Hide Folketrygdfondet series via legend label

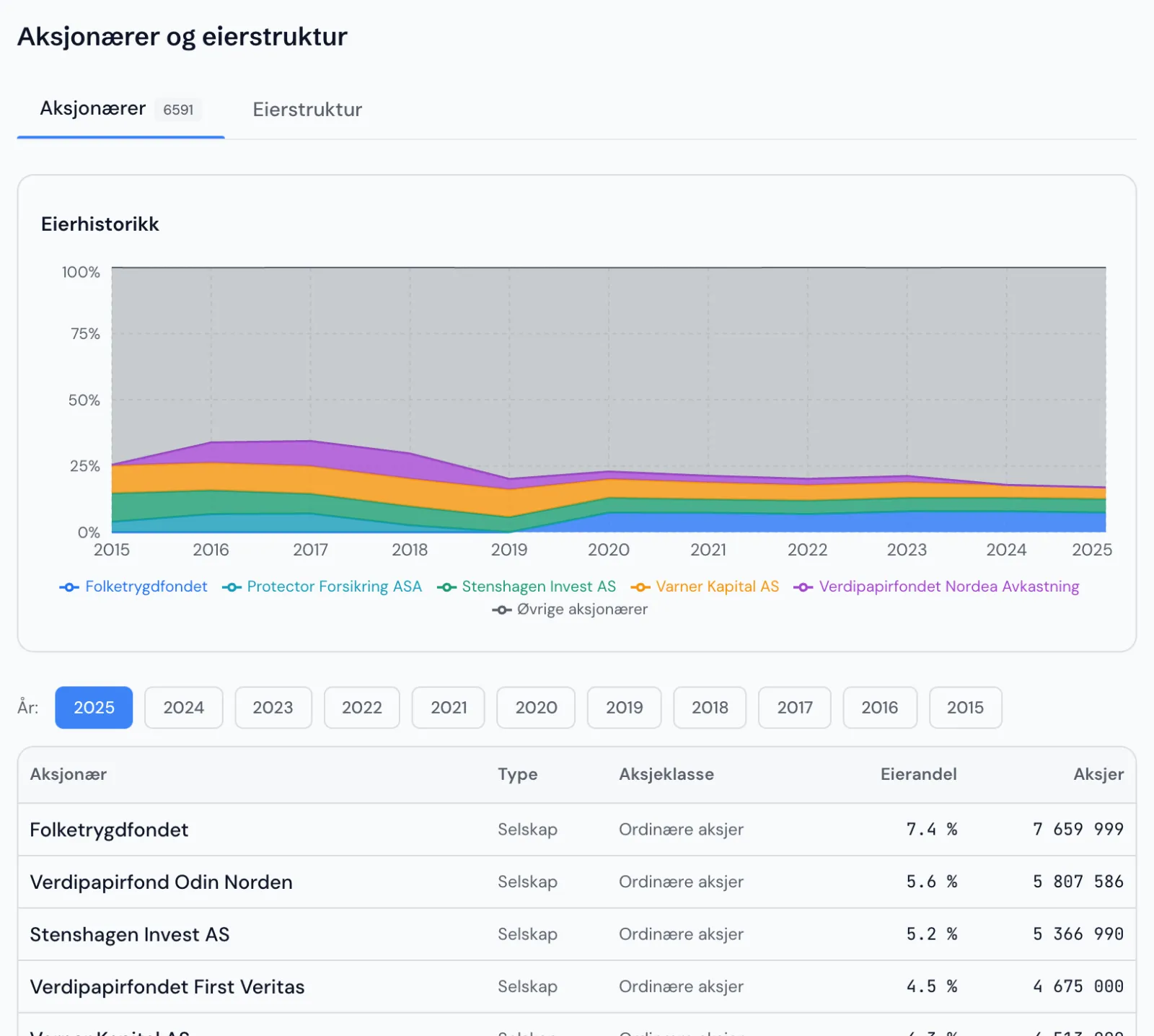(146, 587)
